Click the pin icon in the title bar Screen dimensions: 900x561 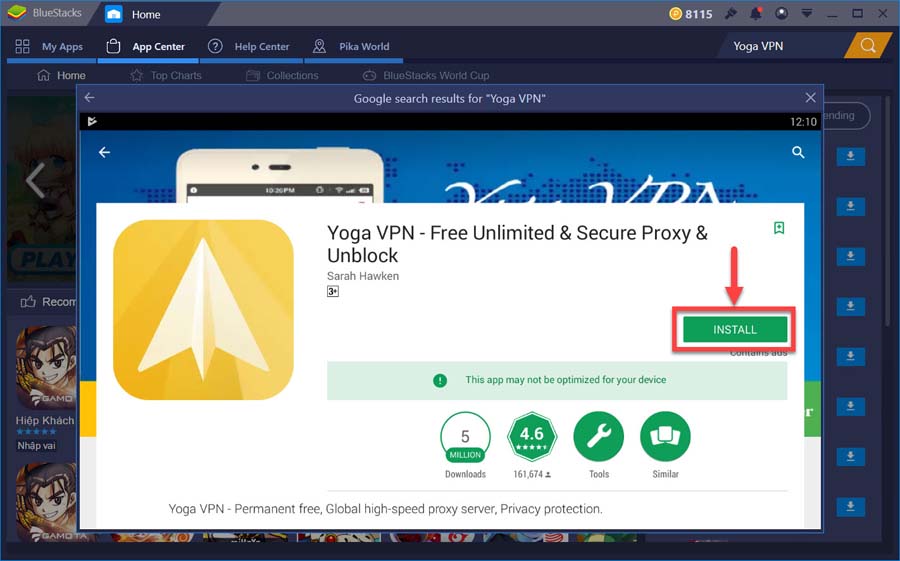tap(731, 13)
